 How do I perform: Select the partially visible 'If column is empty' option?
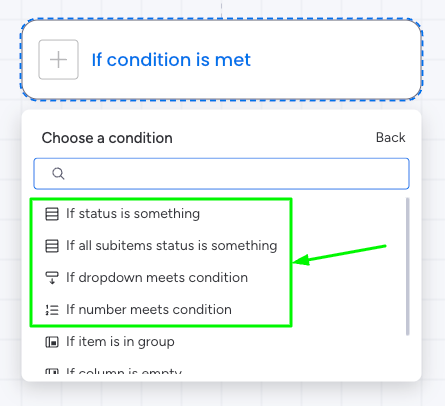click(124, 371)
